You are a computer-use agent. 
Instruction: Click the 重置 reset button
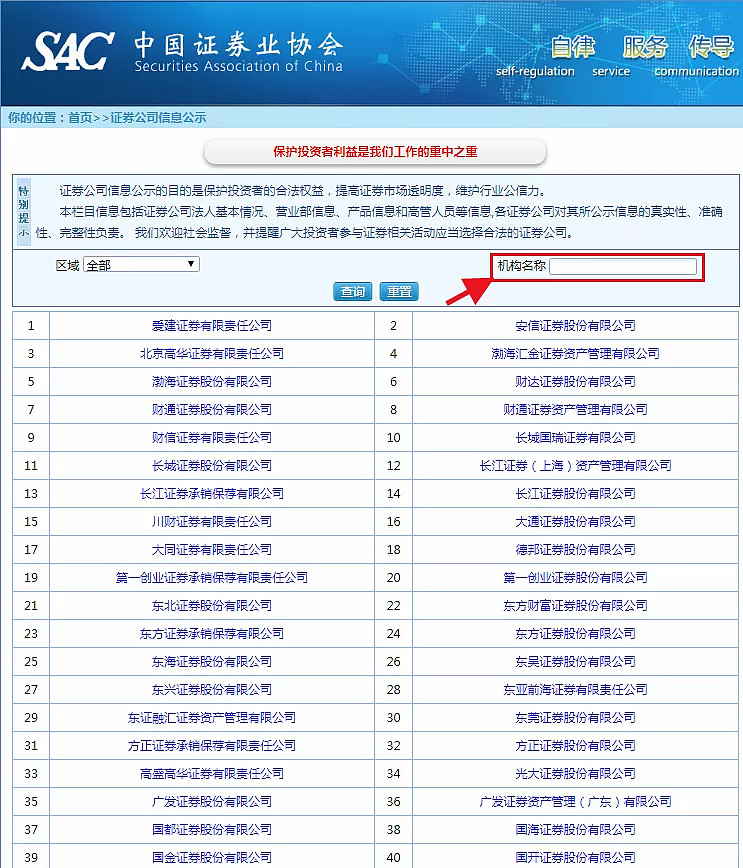(399, 291)
